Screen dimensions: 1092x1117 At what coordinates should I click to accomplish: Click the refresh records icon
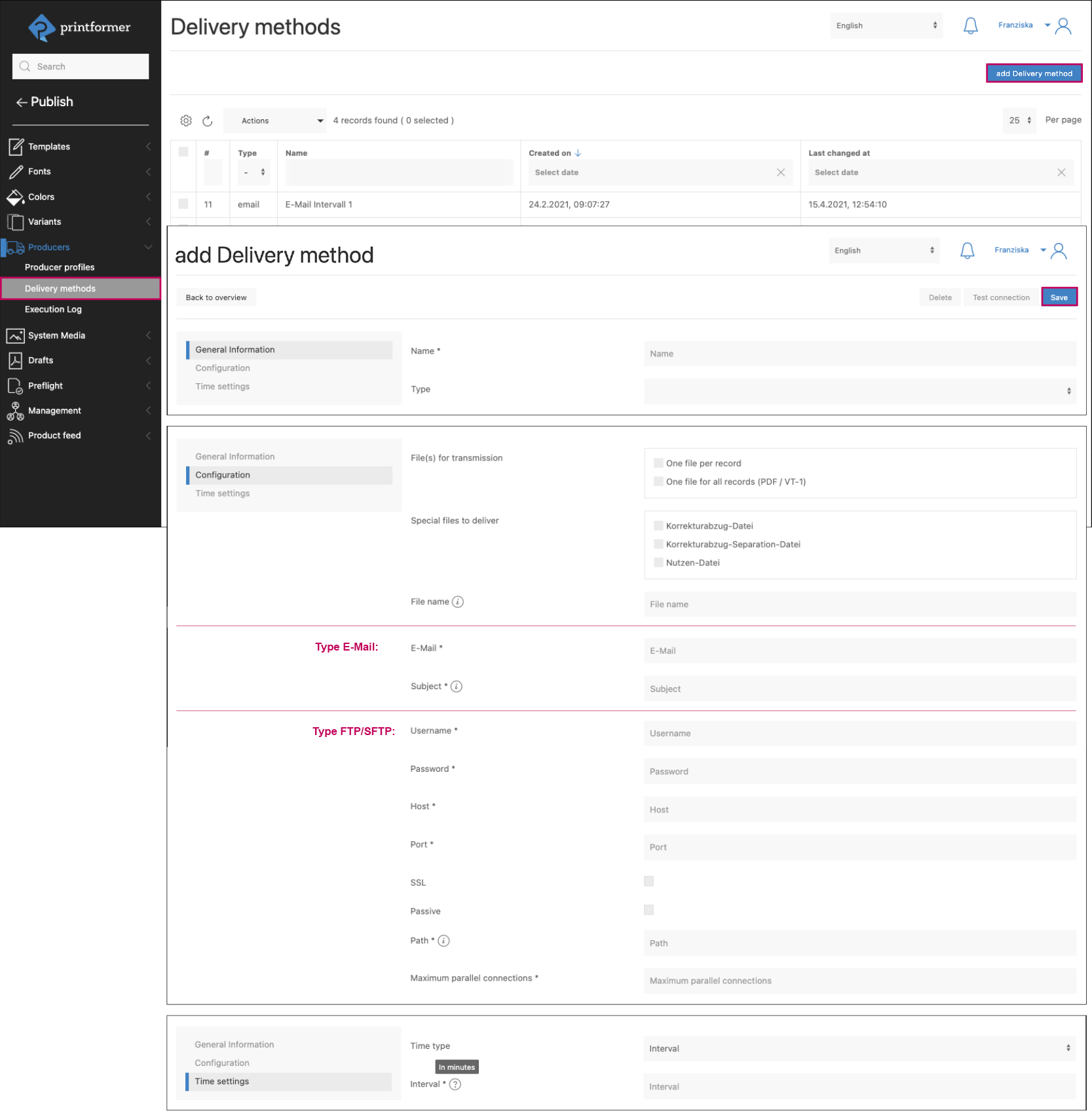(x=208, y=121)
